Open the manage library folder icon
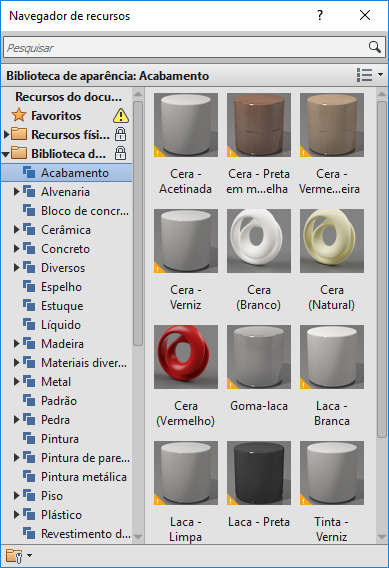 click(x=14, y=556)
